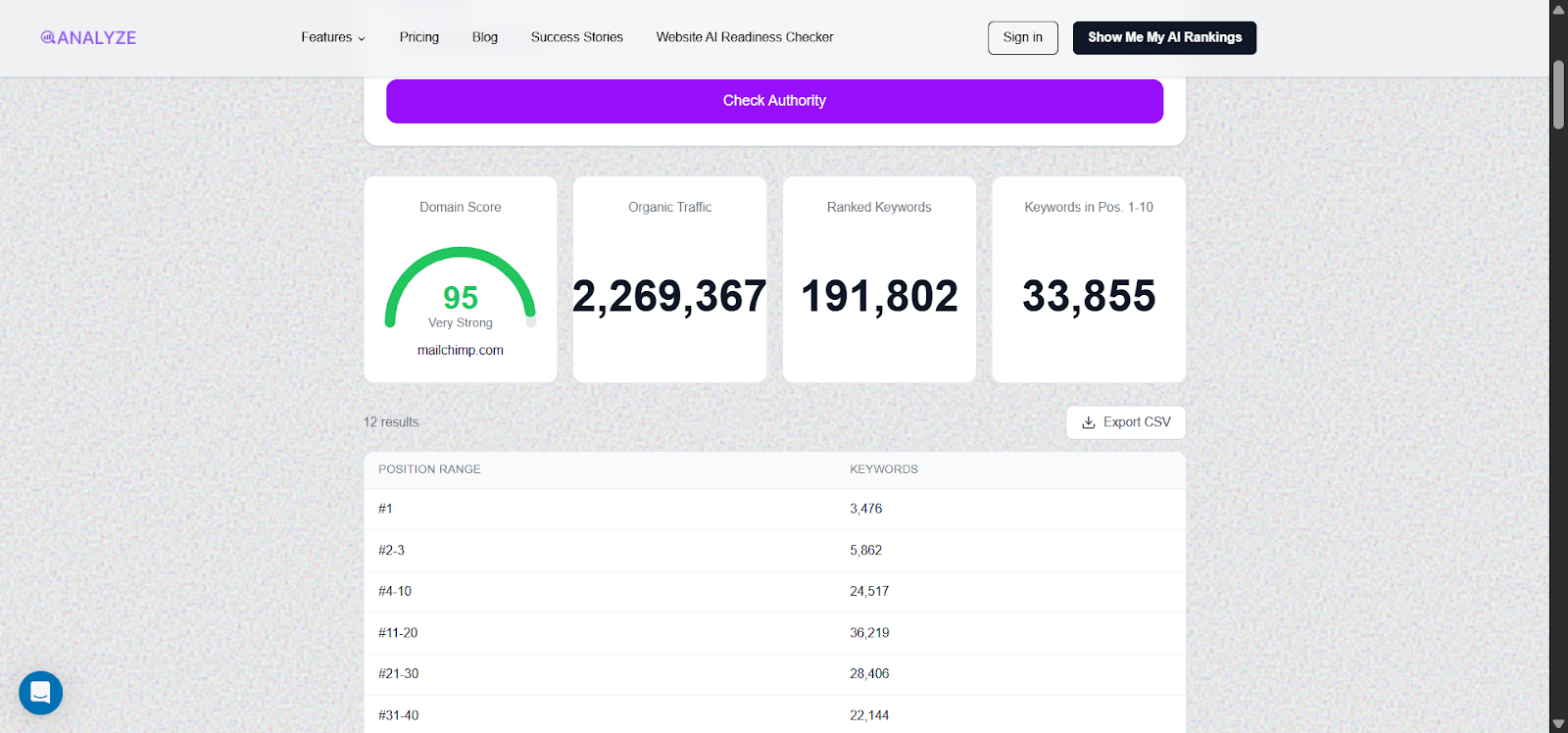
Task: Expand the Features dropdown menu
Action: click(x=333, y=37)
